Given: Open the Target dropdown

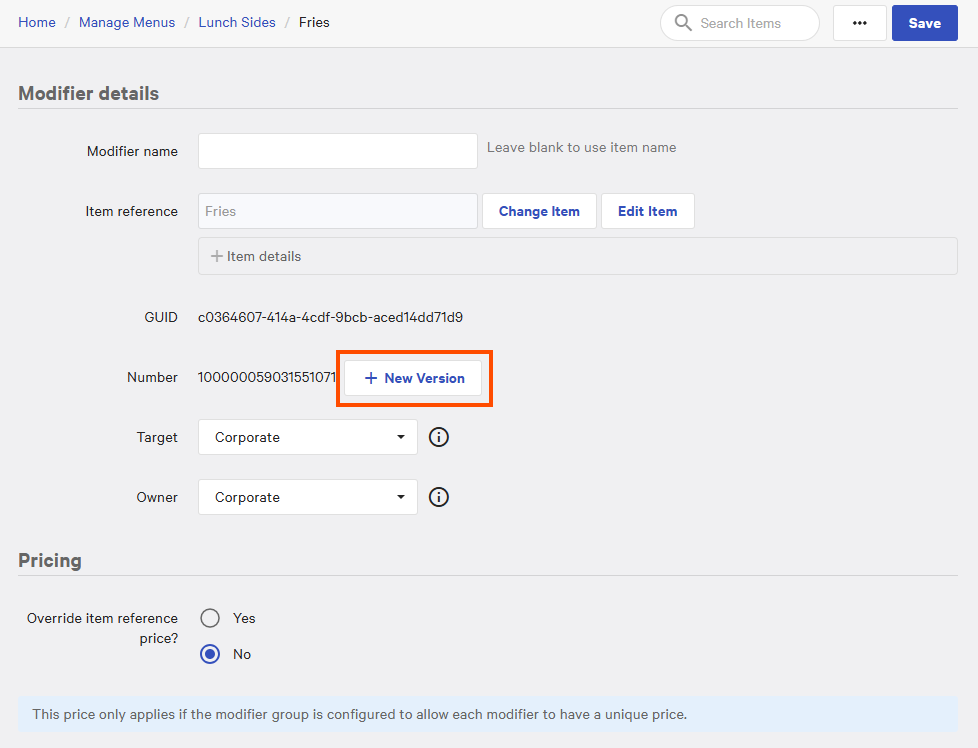Looking at the screenshot, I should coord(307,437).
